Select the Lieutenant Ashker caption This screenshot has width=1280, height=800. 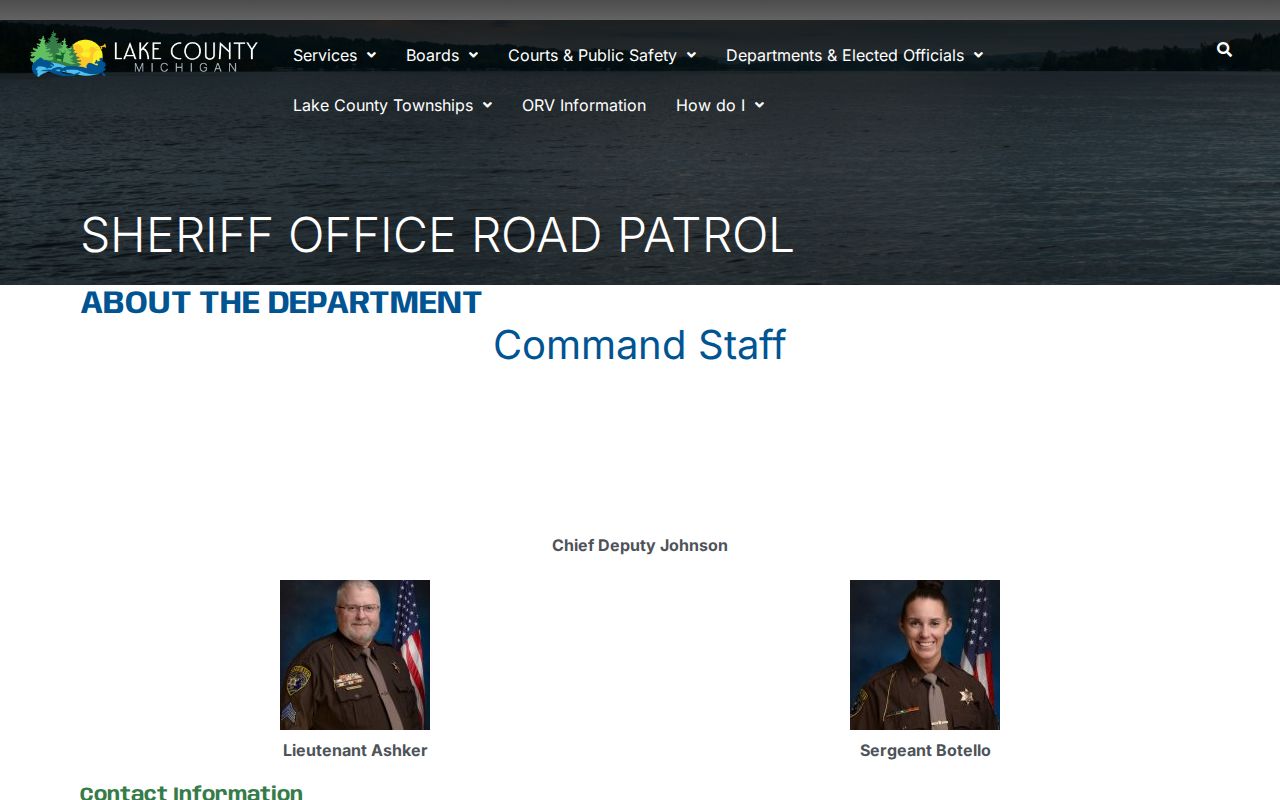point(355,750)
